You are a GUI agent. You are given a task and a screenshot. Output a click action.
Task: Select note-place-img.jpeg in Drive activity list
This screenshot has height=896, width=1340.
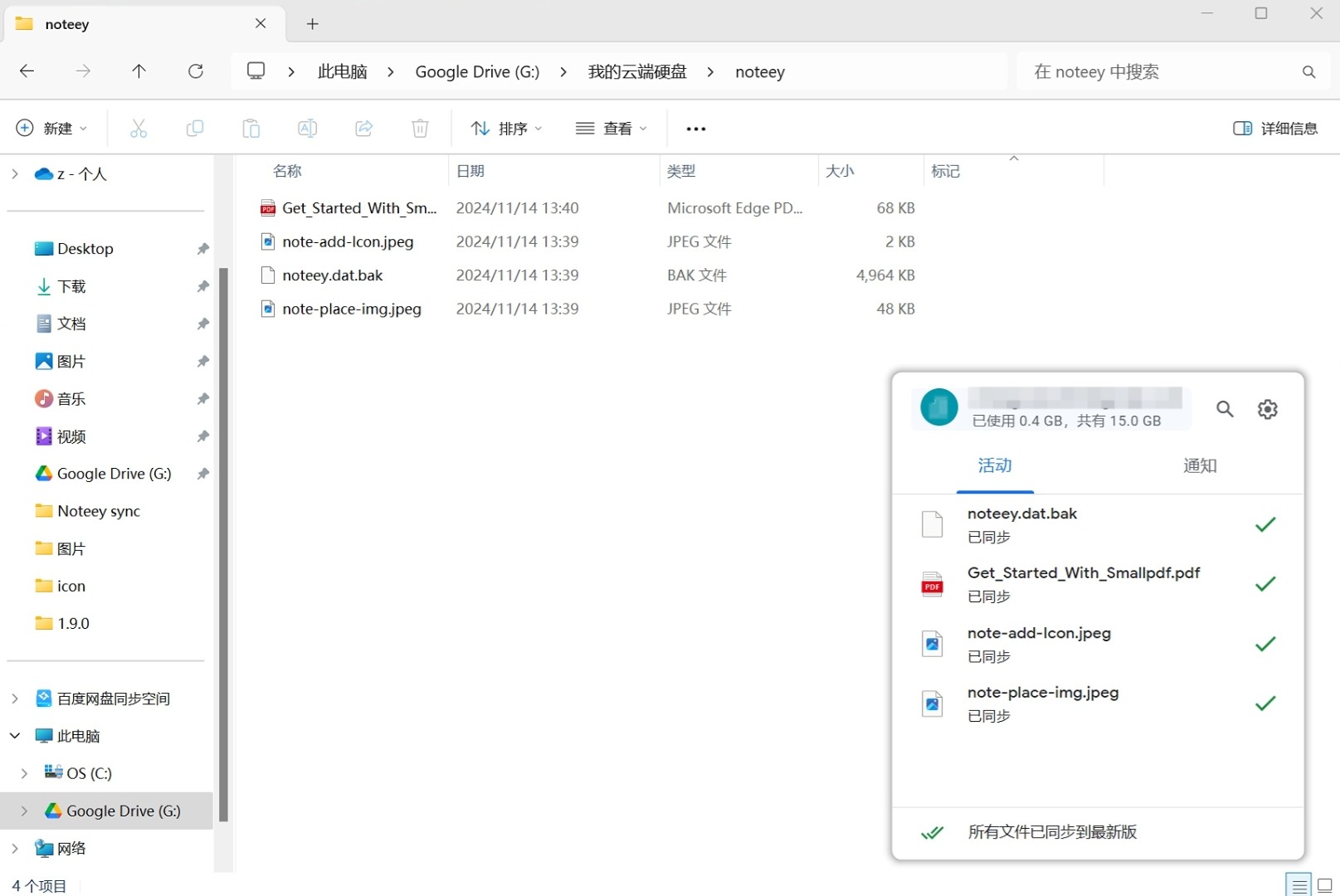coord(1098,704)
